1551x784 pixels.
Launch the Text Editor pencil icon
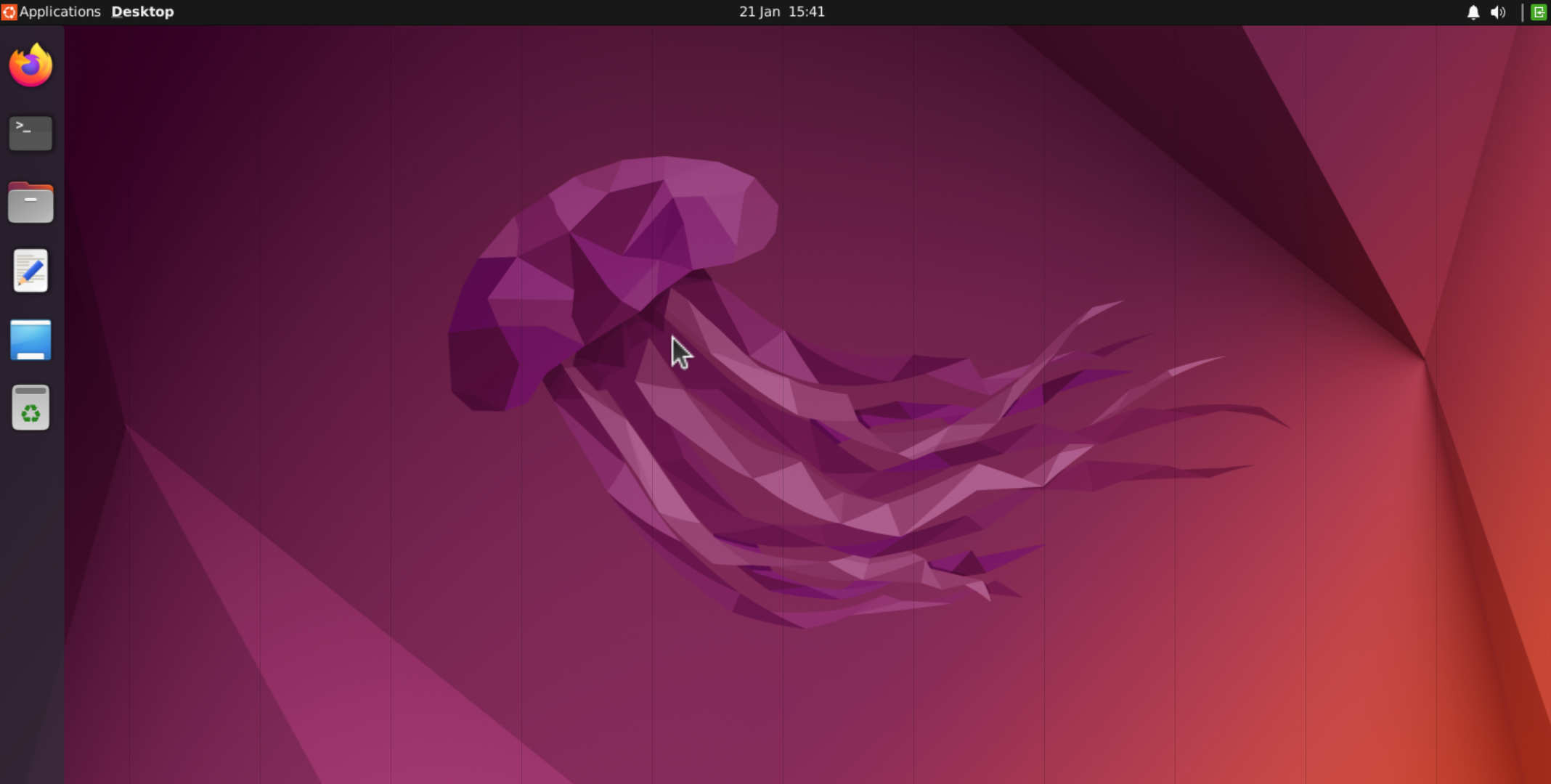coord(30,271)
